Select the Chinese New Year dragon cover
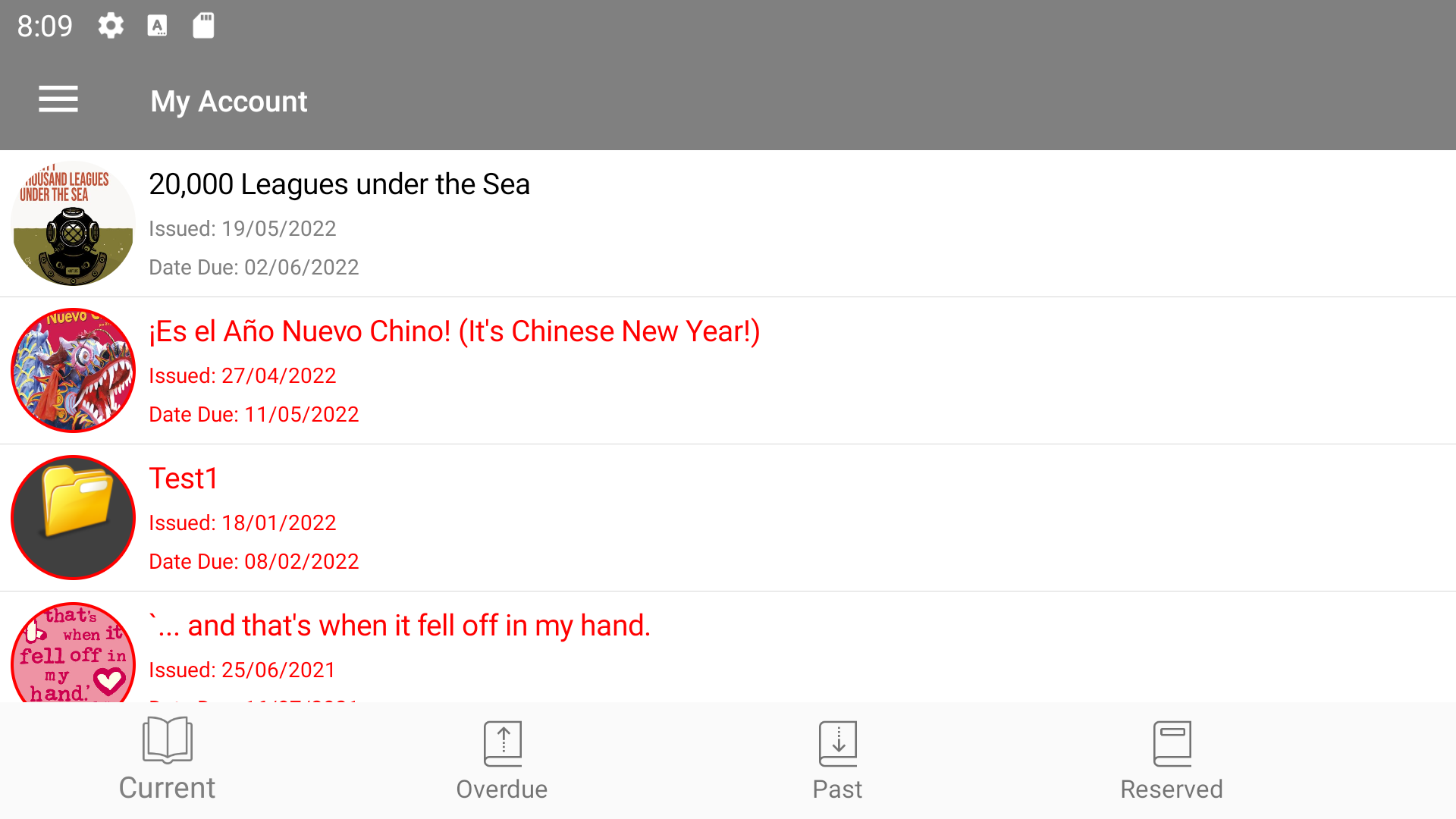This screenshot has width=1456, height=819. (73, 371)
